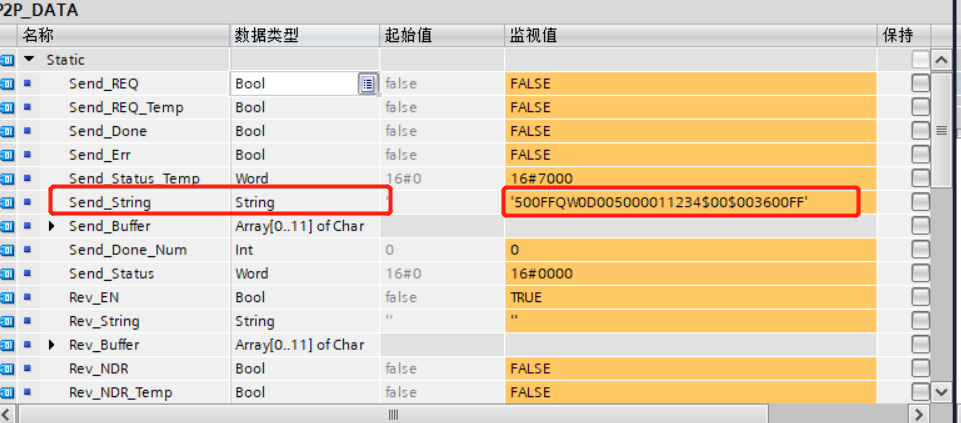Click the vertical scrollbar down arrow

[940, 391]
